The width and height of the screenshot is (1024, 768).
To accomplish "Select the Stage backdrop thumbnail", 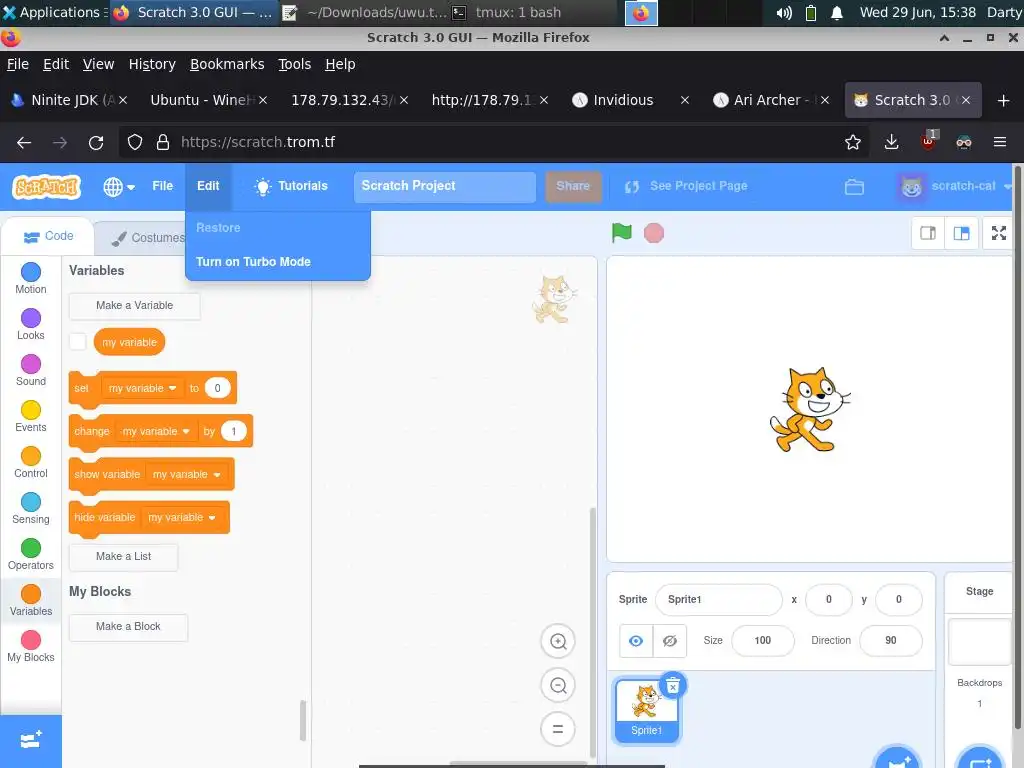I will point(980,641).
